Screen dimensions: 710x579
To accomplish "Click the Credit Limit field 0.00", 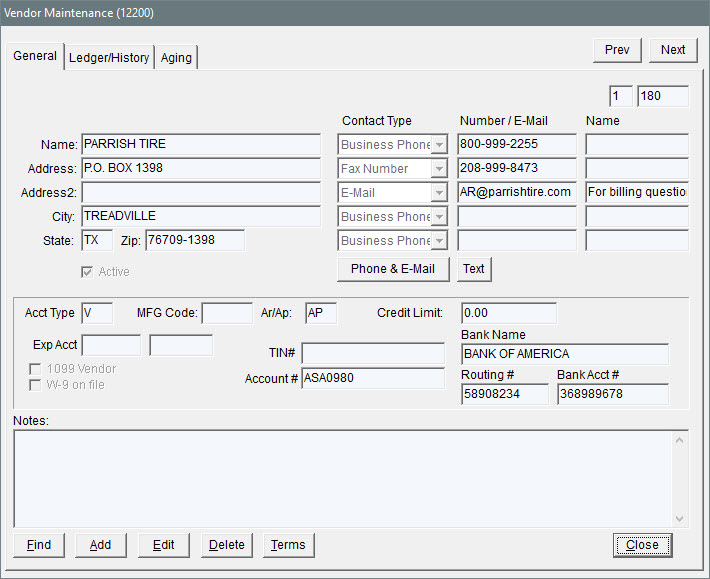I will (509, 313).
